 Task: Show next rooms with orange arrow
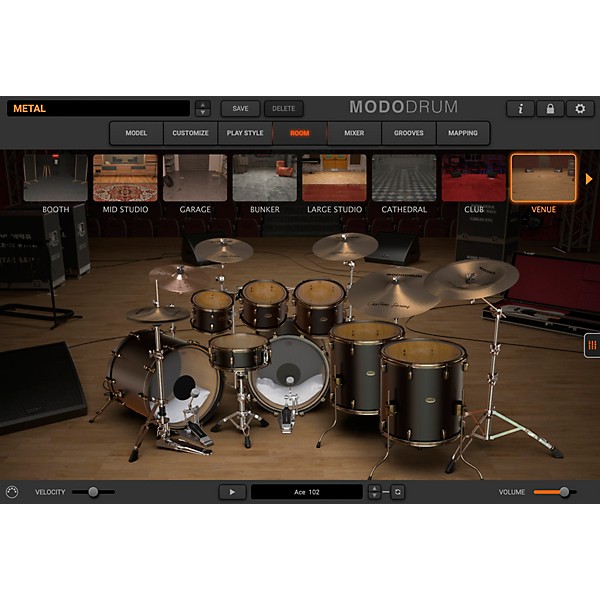coord(589,179)
